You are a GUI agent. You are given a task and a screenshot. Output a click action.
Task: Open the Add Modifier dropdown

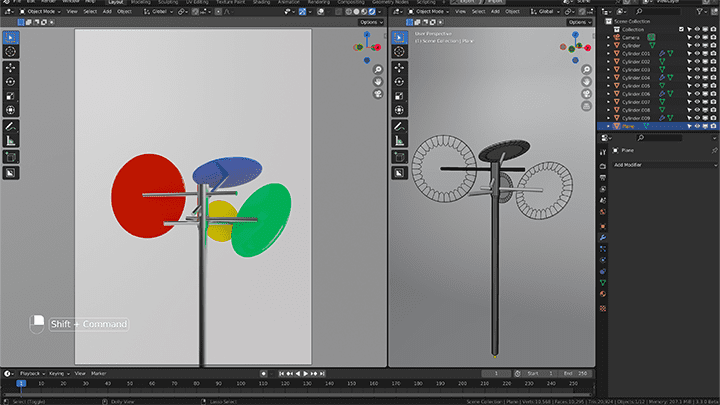coord(664,165)
